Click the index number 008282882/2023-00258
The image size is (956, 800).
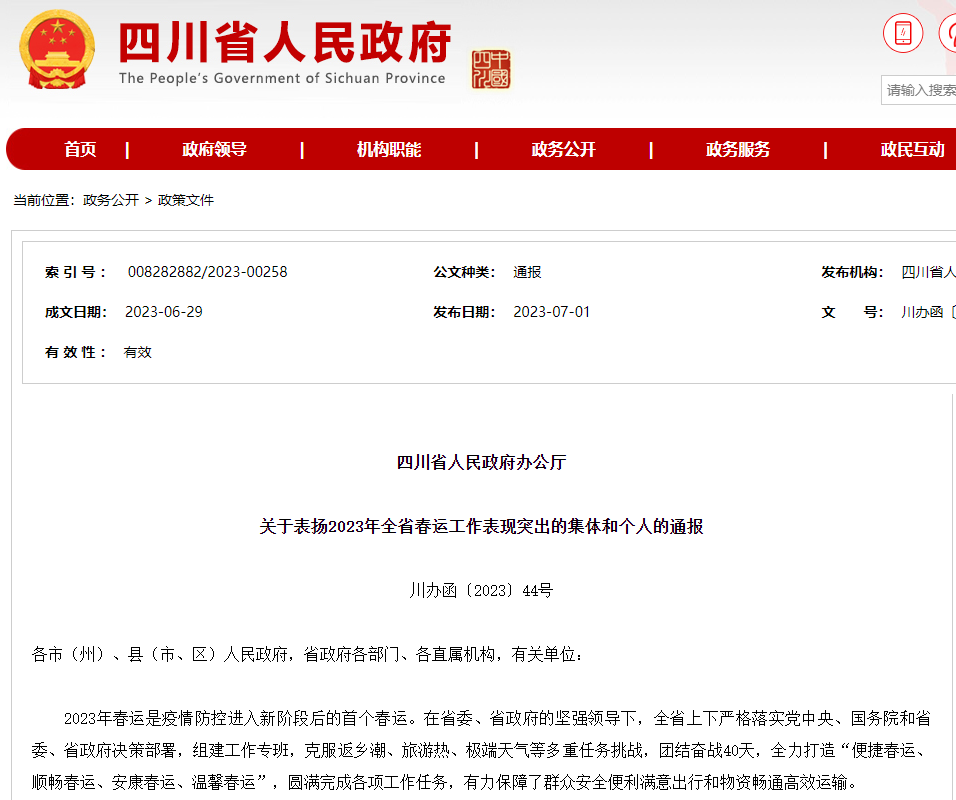(x=207, y=272)
